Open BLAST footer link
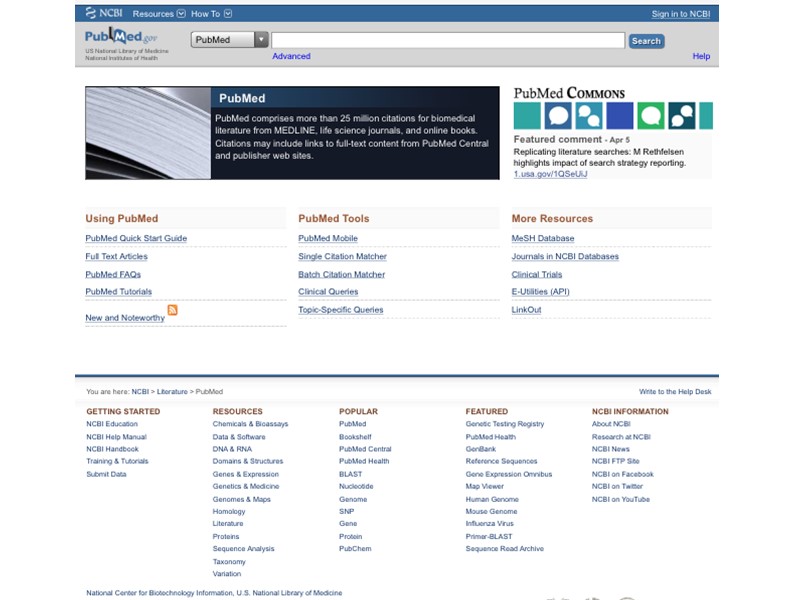This screenshot has height=600, width=800. [x=351, y=474]
